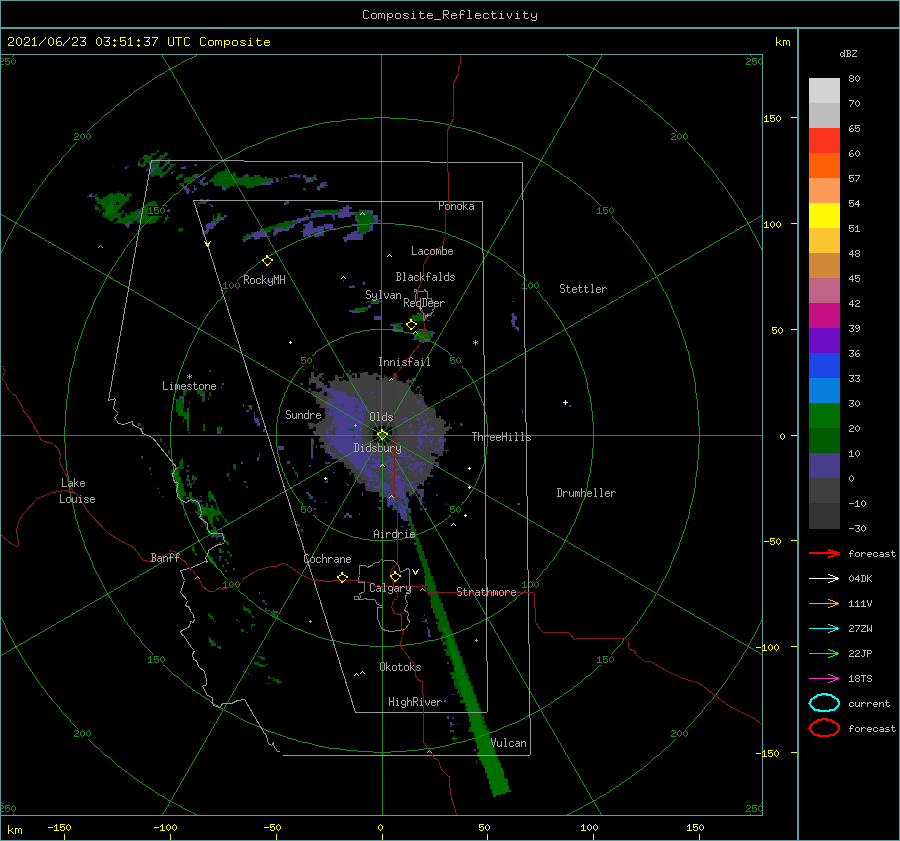This screenshot has height=841, width=900.
Task: Click the Calgary city label
Action: click(390, 588)
